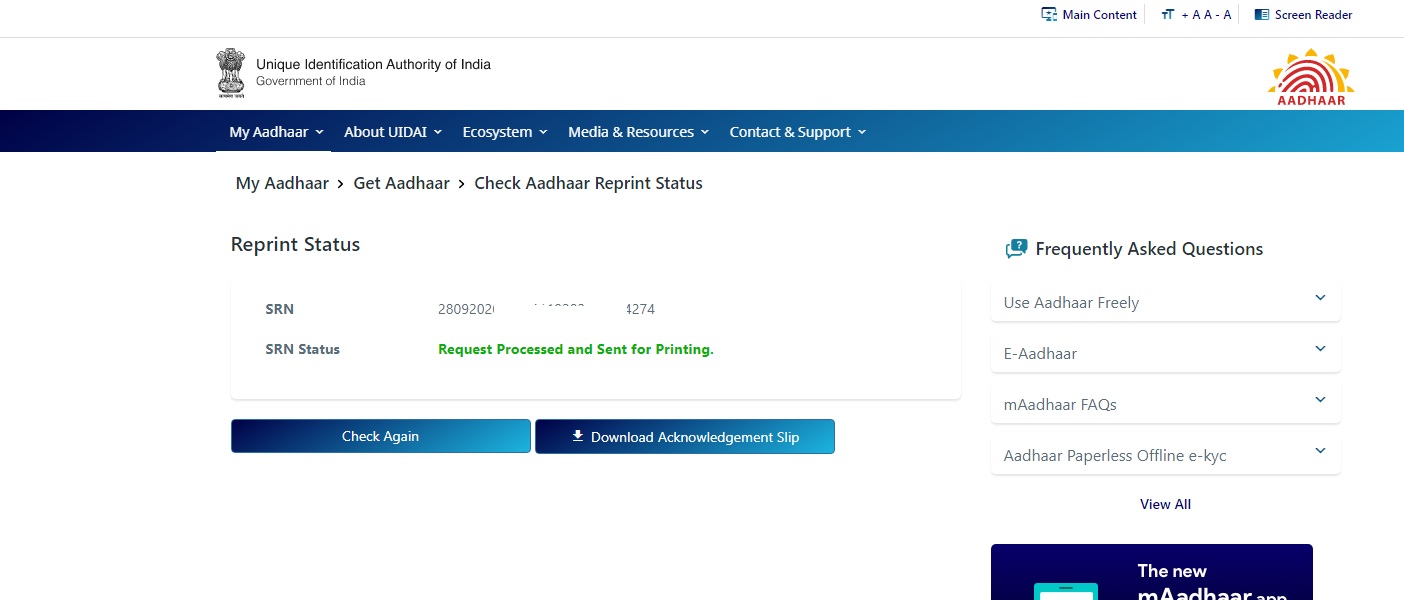Click the Main Content skip icon
Image resolution: width=1404 pixels, height=600 pixels.
[1049, 15]
